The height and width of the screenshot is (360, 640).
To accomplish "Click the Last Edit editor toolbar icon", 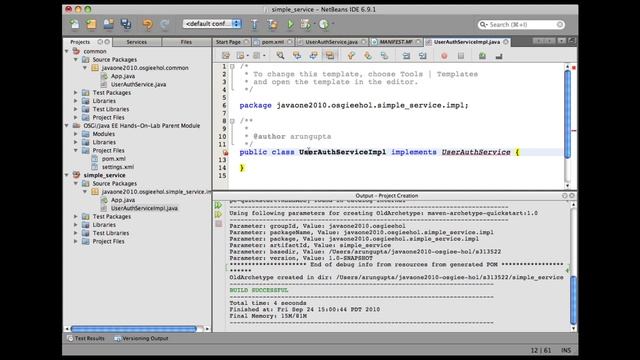I will 226,56.
